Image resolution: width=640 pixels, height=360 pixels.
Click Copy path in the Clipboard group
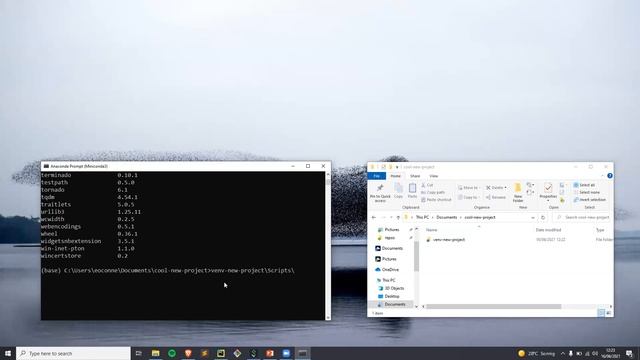coord(433,192)
